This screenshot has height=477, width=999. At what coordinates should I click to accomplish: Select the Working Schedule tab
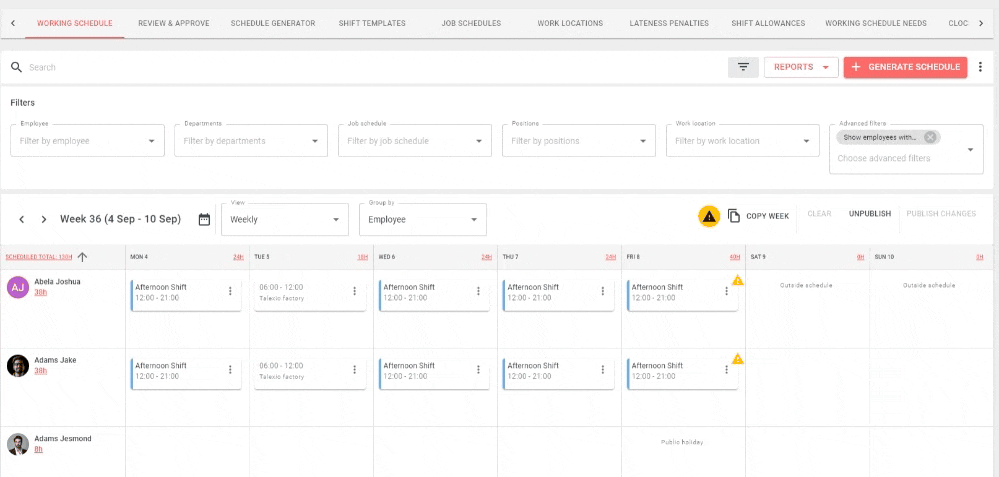75,23
